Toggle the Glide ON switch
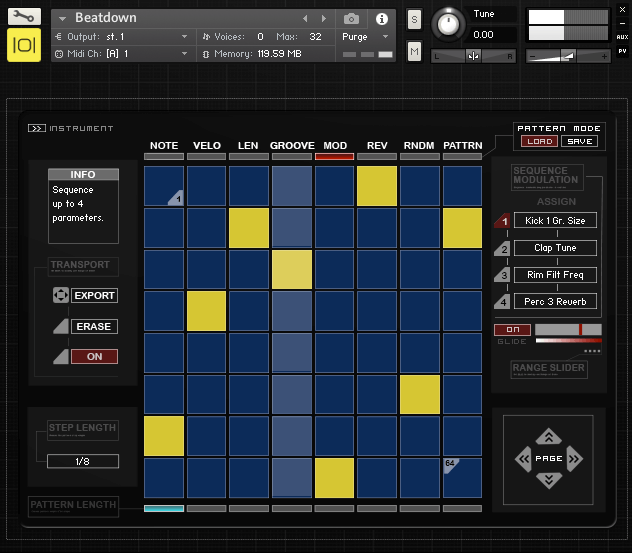 (512, 329)
